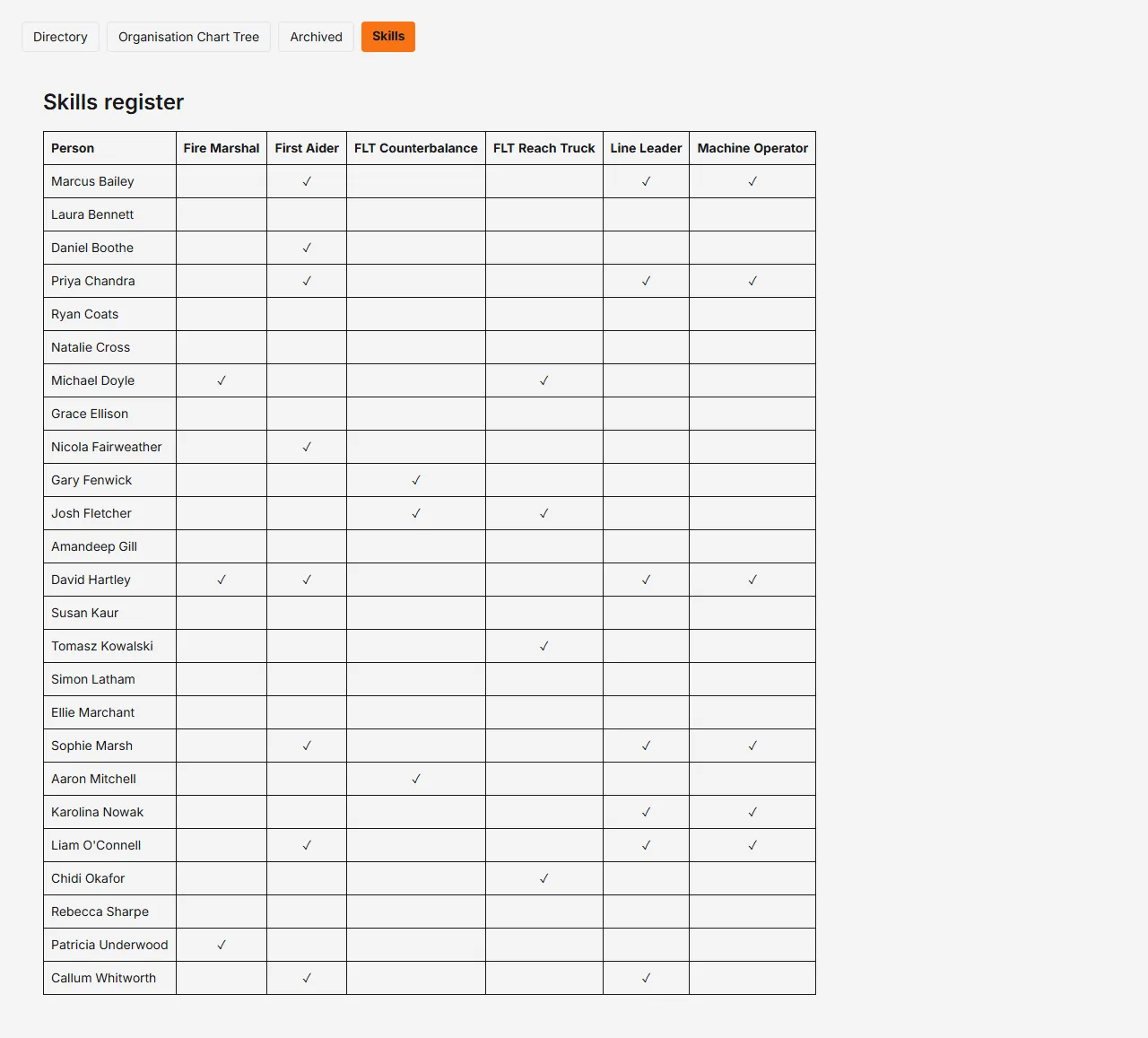
Task: Click the FLT Counterbalance column header
Action: pos(416,148)
